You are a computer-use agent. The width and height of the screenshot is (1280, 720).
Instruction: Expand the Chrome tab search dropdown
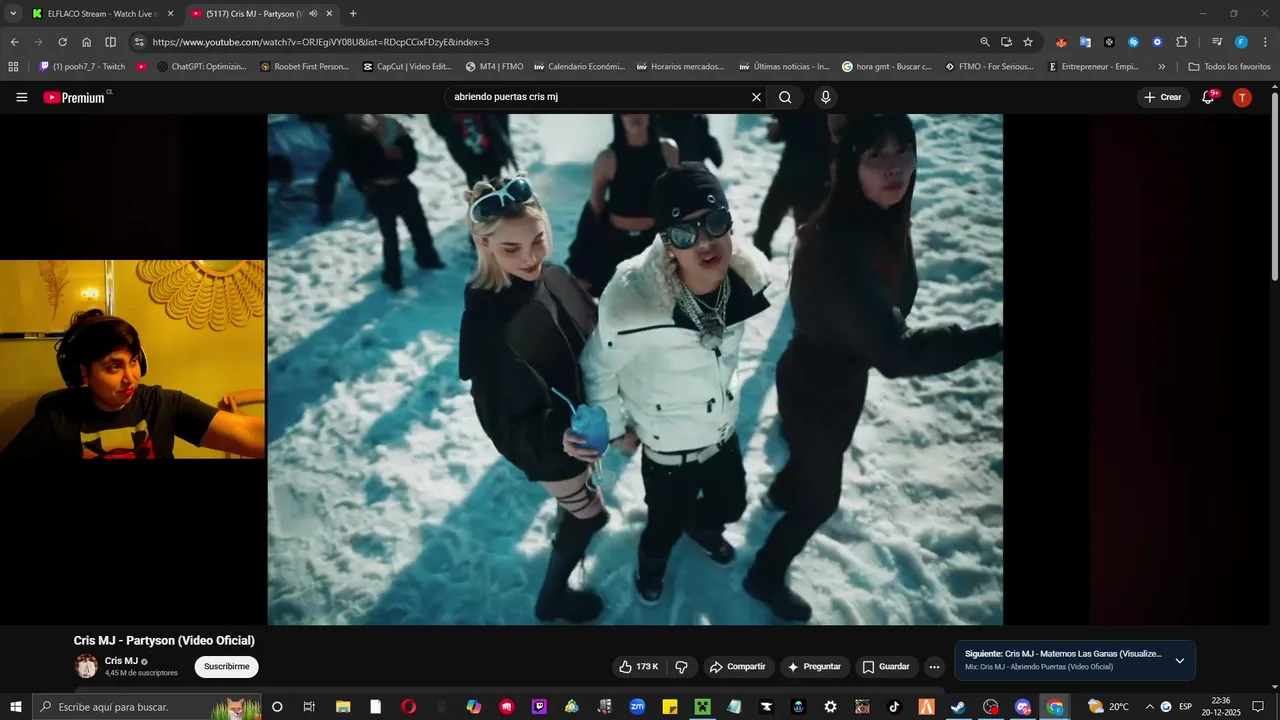[13, 14]
